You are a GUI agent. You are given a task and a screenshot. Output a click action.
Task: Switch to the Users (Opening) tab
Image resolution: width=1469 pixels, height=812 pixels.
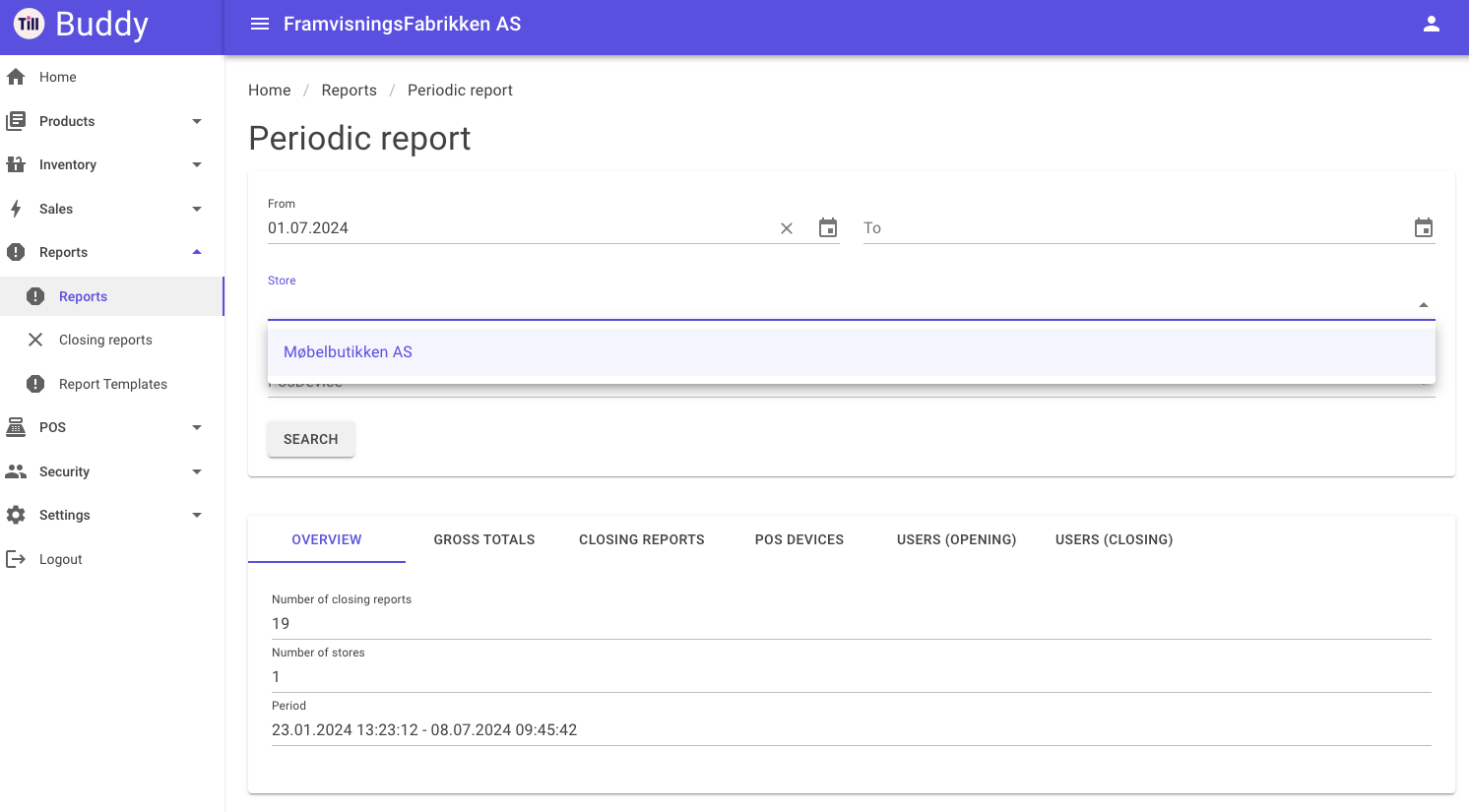point(957,539)
